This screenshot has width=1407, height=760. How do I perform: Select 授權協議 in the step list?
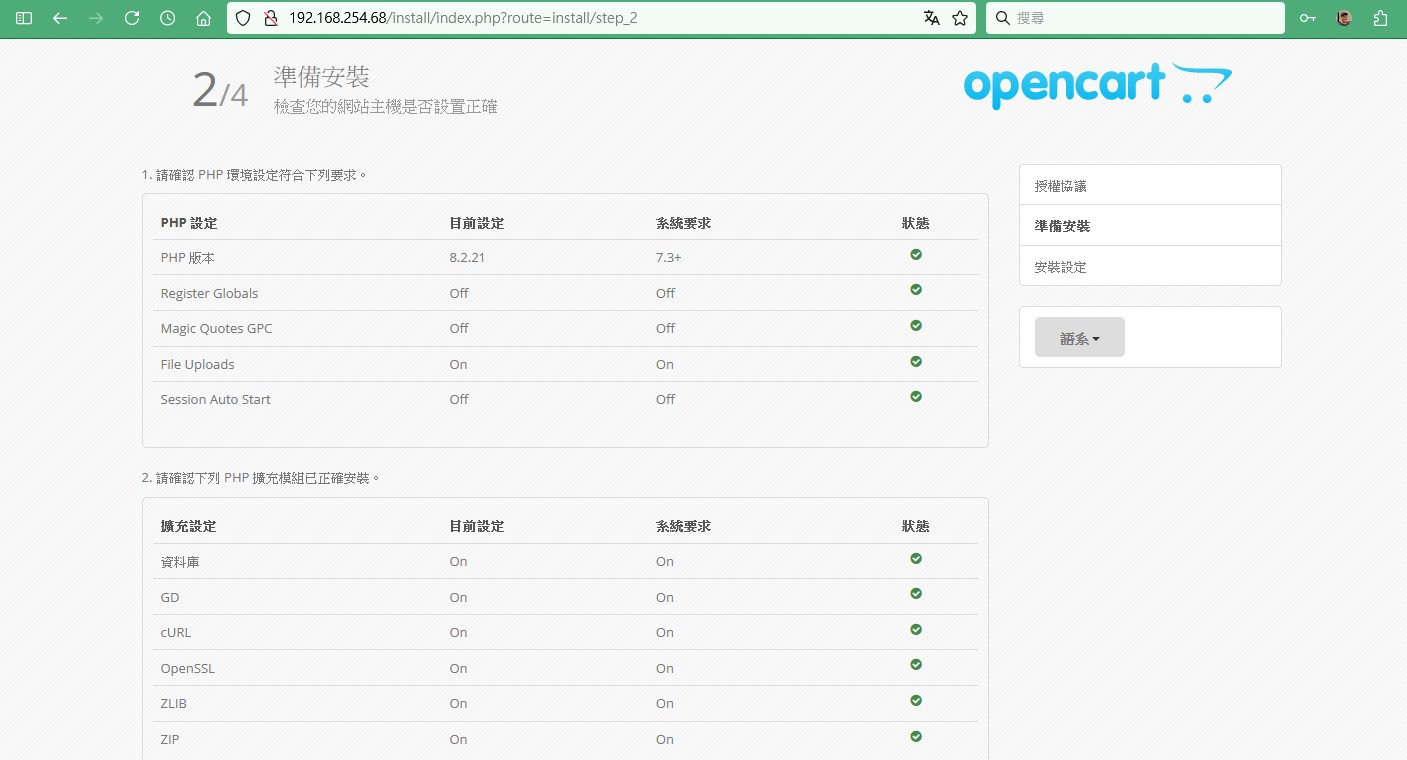tap(1060, 186)
